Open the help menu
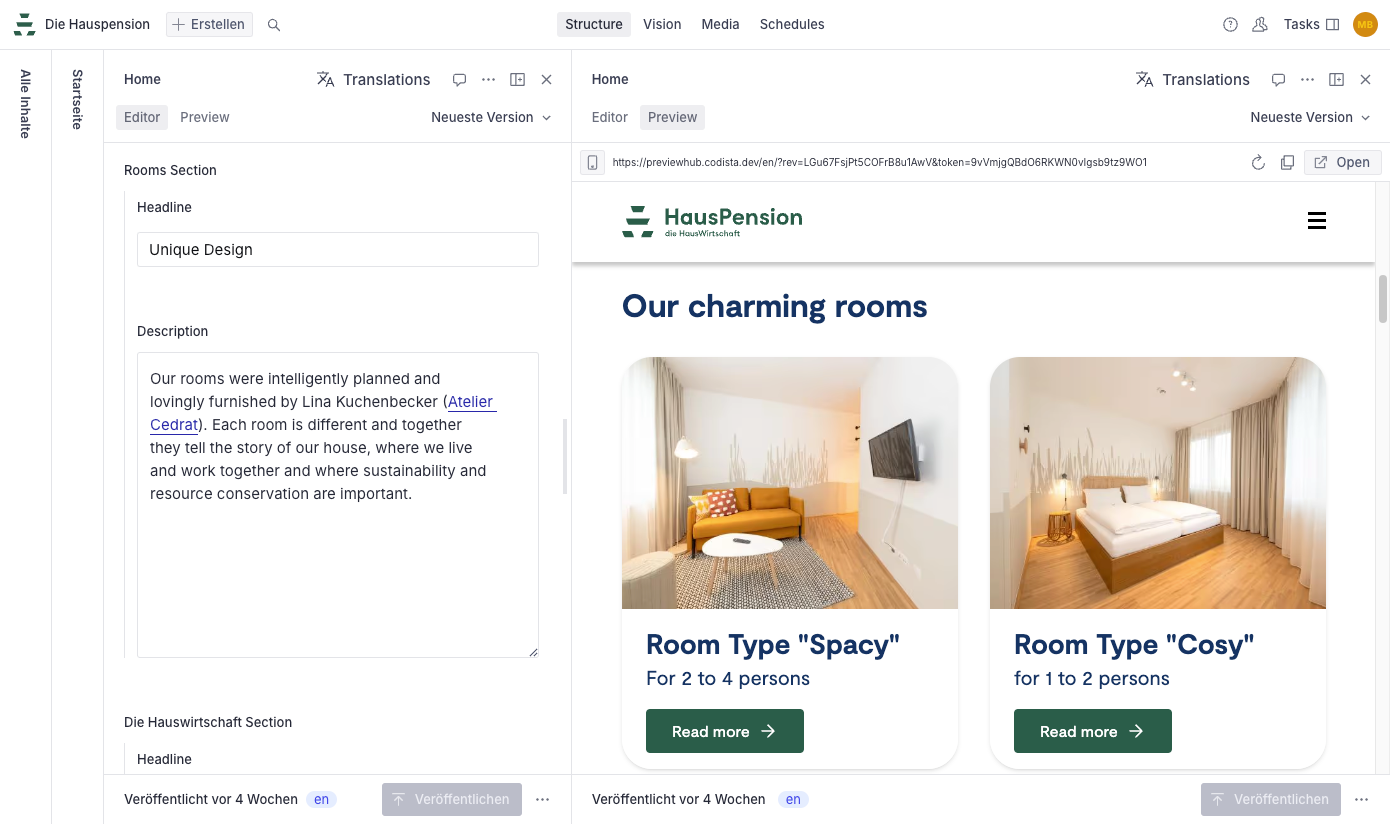 point(1230,24)
